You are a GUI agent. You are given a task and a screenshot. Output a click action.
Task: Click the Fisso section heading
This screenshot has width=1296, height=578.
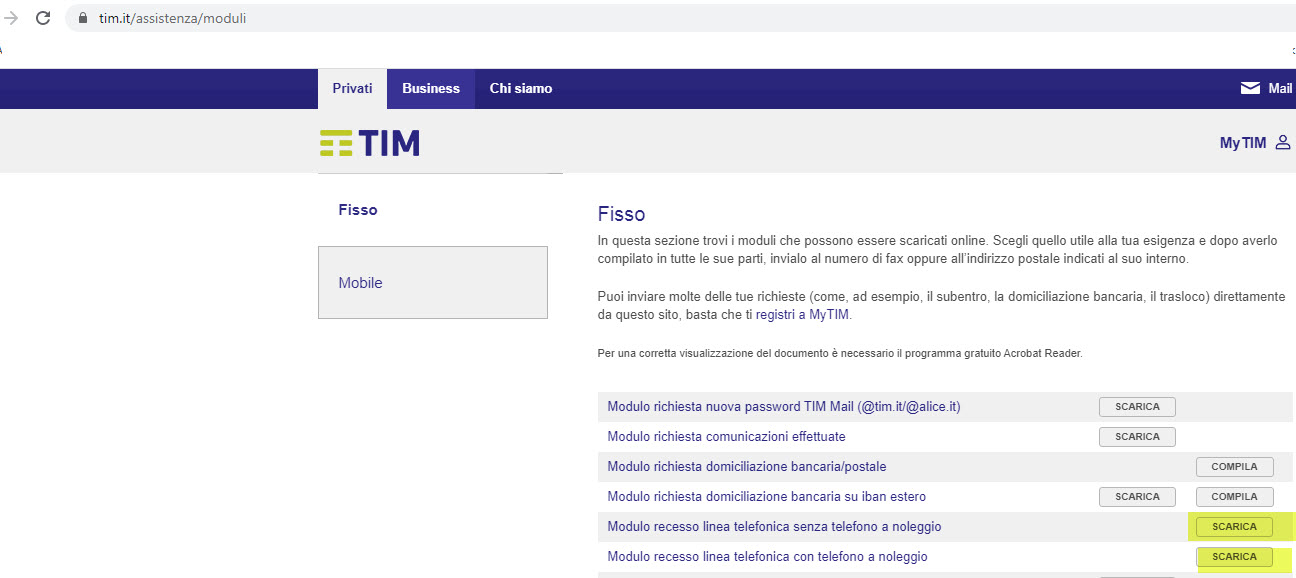[x=621, y=214]
